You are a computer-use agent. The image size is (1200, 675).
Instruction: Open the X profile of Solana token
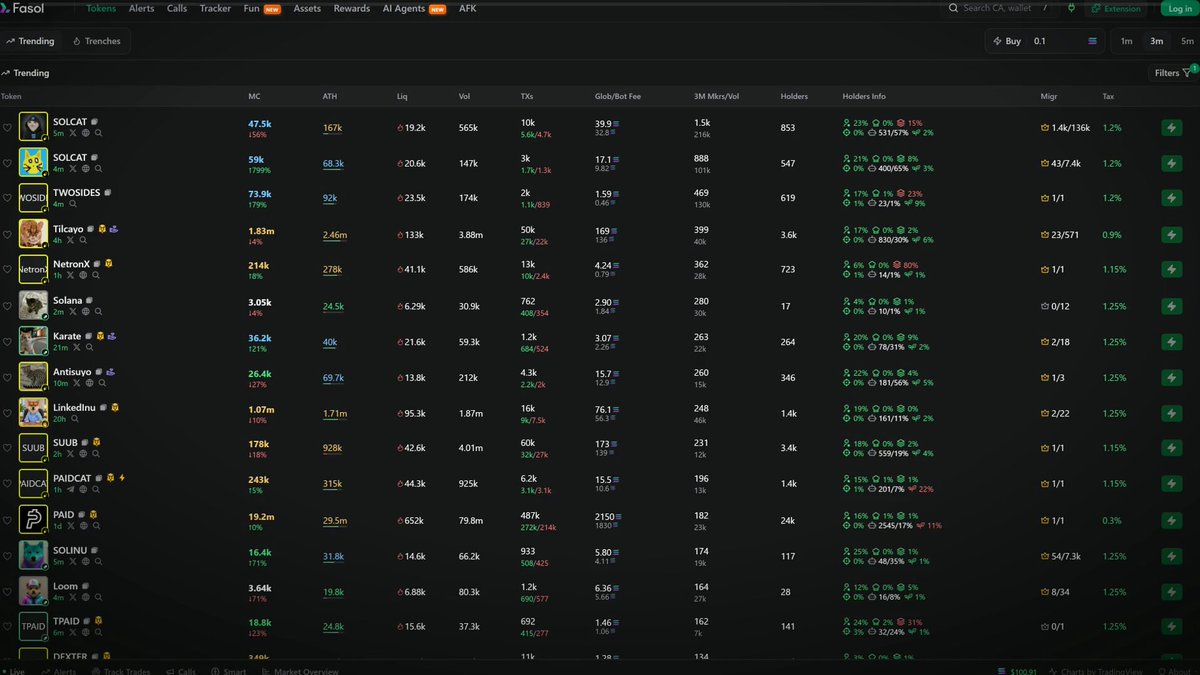[72, 312]
